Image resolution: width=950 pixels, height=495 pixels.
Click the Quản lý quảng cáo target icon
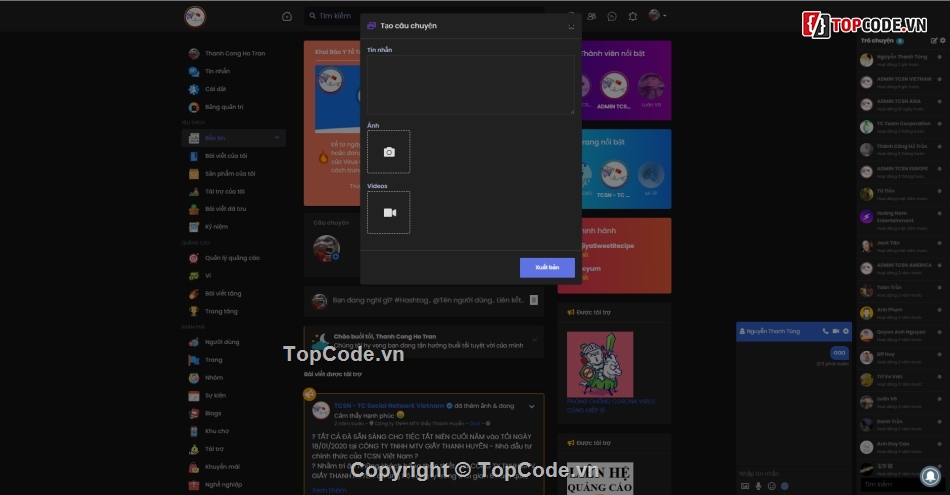[x=194, y=258]
